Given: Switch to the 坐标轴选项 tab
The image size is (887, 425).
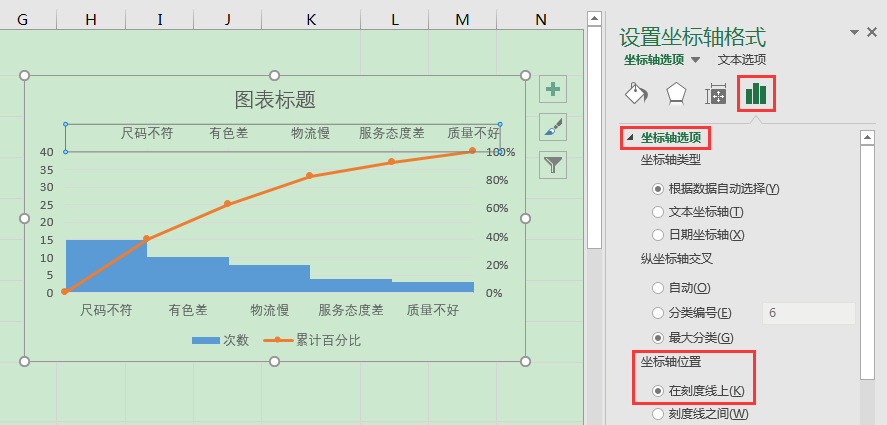Looking at the screenshot, I should (654, 60).
